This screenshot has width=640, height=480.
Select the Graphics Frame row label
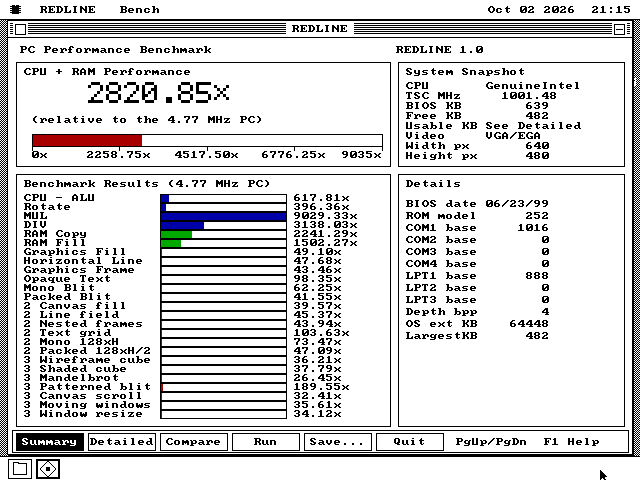point(79,270)
